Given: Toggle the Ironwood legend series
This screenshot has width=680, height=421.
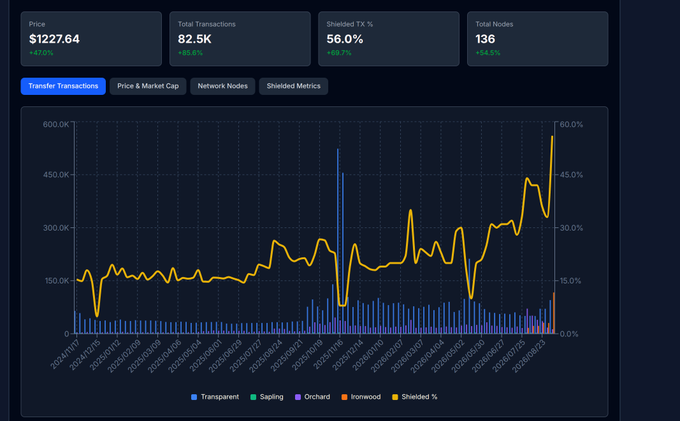Looking at the screenshot, I should (x=361, y=397).
